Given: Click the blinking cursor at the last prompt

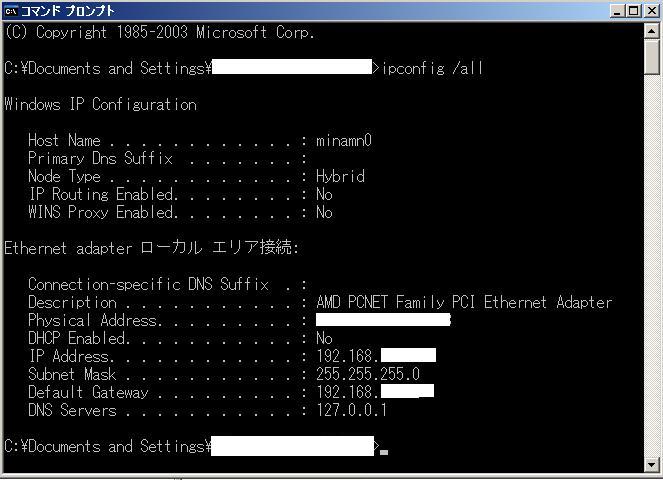Looking at the screenshot, I should click(384, 451).
